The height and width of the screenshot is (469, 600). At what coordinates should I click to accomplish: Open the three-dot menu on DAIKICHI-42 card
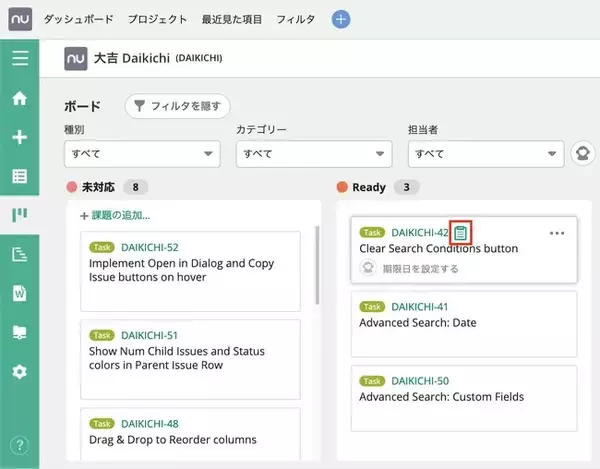[558, 233]
